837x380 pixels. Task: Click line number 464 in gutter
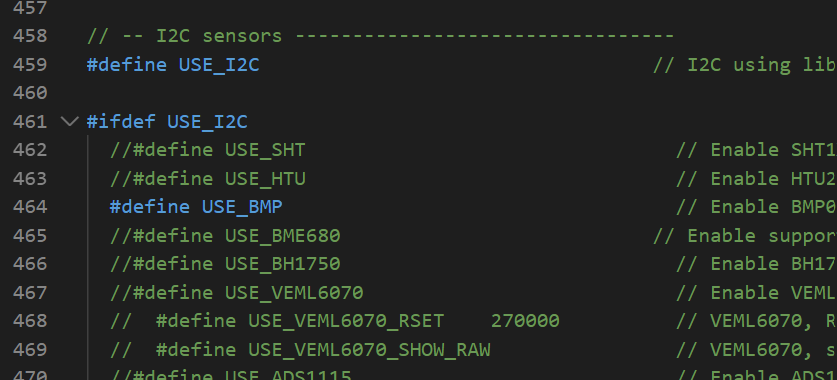pos(29,207)
